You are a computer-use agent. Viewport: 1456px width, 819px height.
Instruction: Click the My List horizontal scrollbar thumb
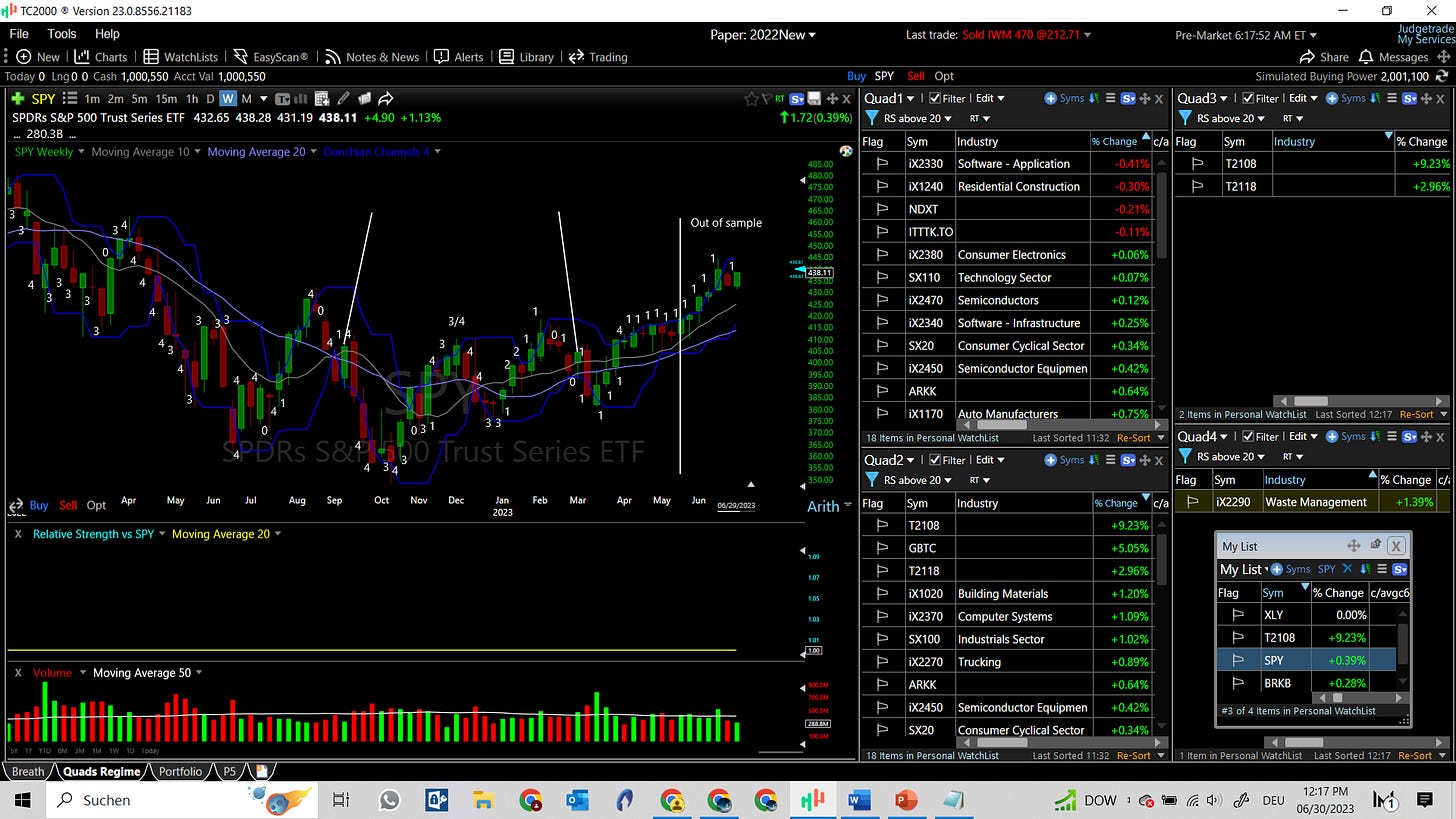pyautogui.click(x=1336, y=698)
